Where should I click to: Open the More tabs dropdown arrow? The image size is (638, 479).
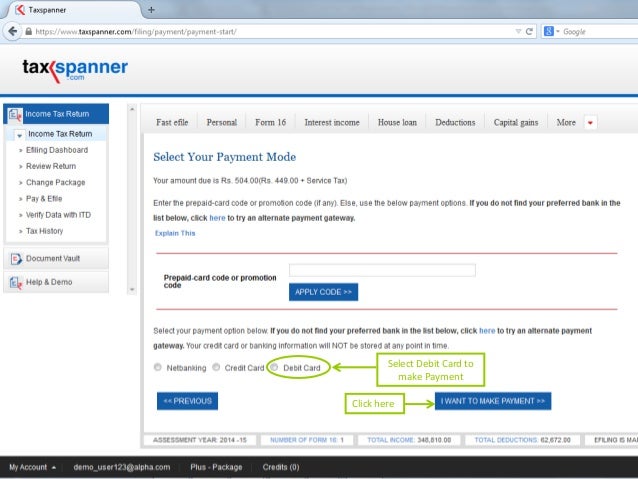(x=590, y=122)
